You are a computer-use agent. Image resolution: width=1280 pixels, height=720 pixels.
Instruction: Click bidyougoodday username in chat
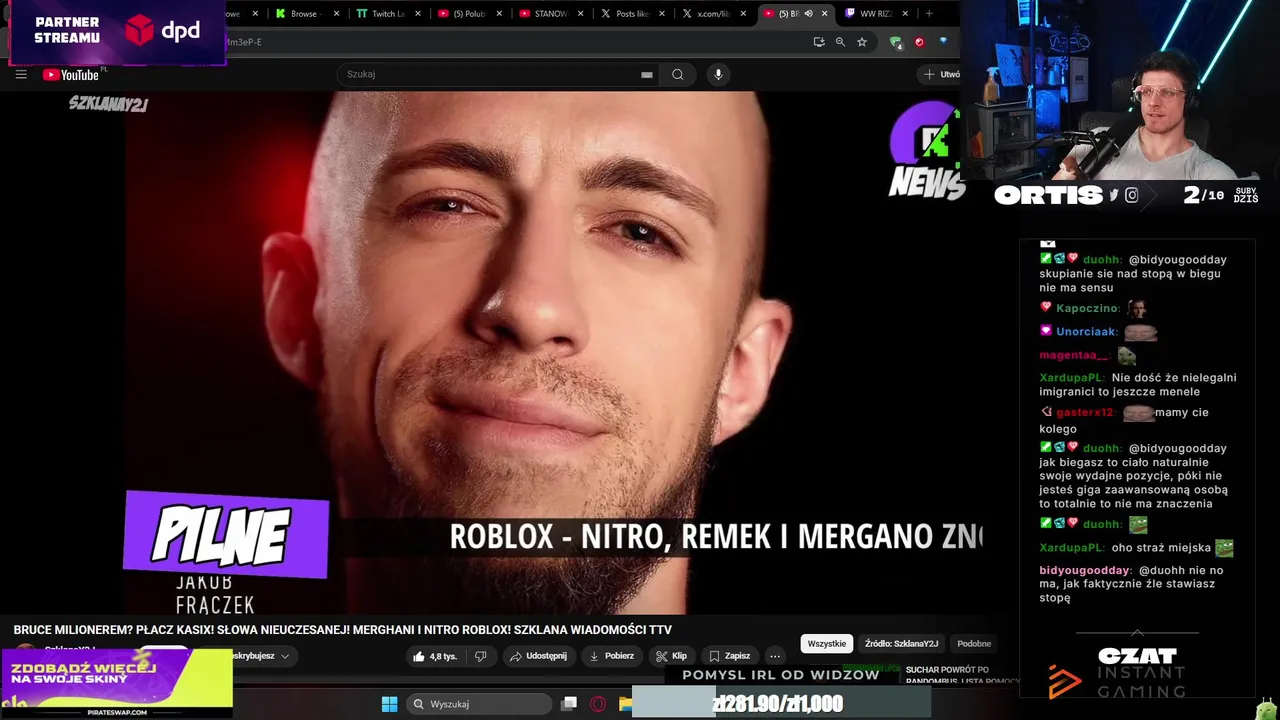[1085, 571]
